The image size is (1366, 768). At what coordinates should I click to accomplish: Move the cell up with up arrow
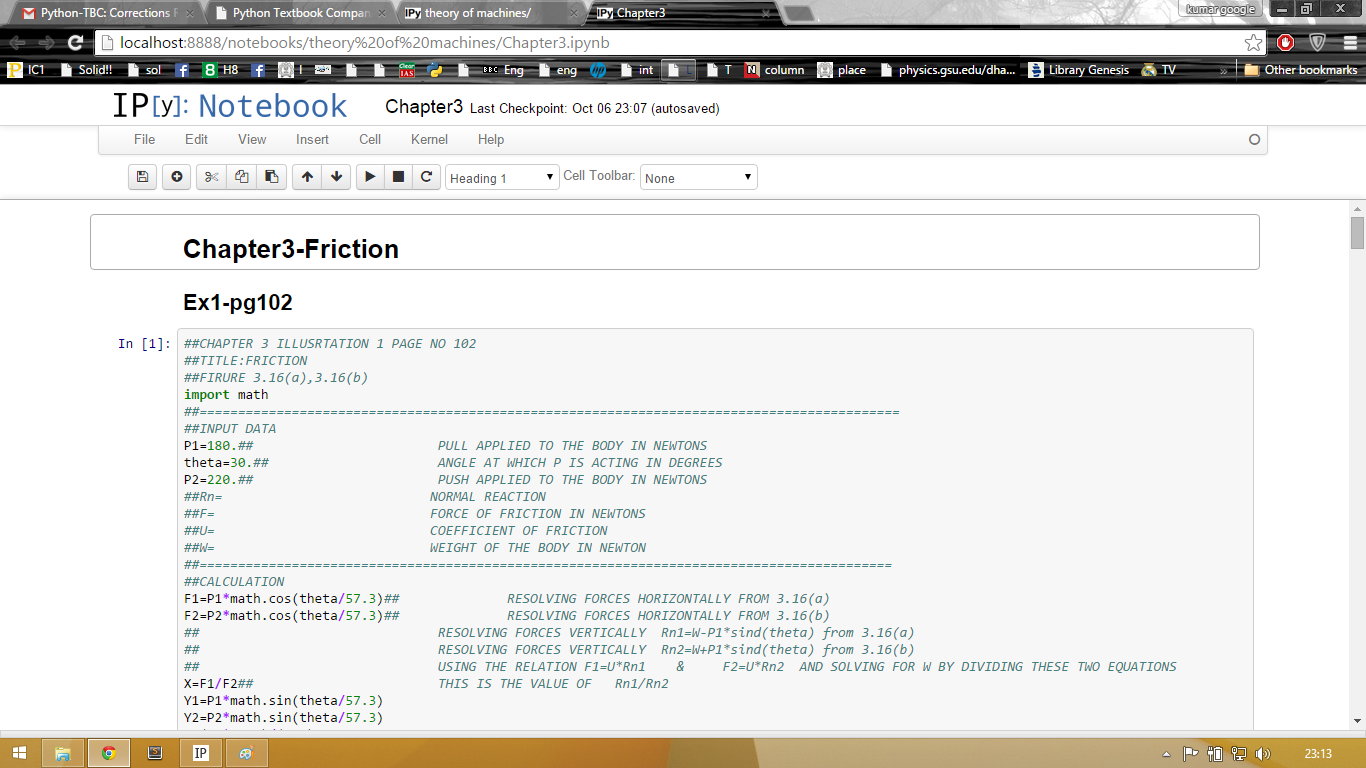(307, 177)
